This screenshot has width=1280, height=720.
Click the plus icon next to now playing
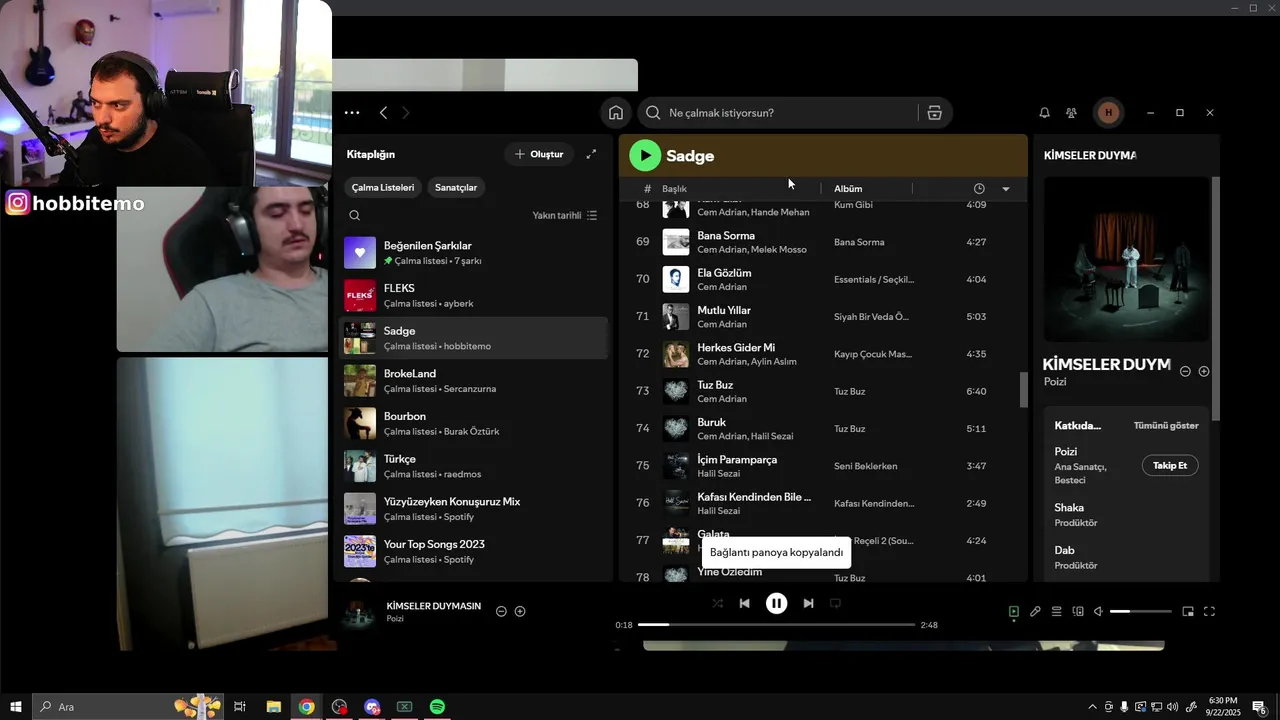coord(520,611)
